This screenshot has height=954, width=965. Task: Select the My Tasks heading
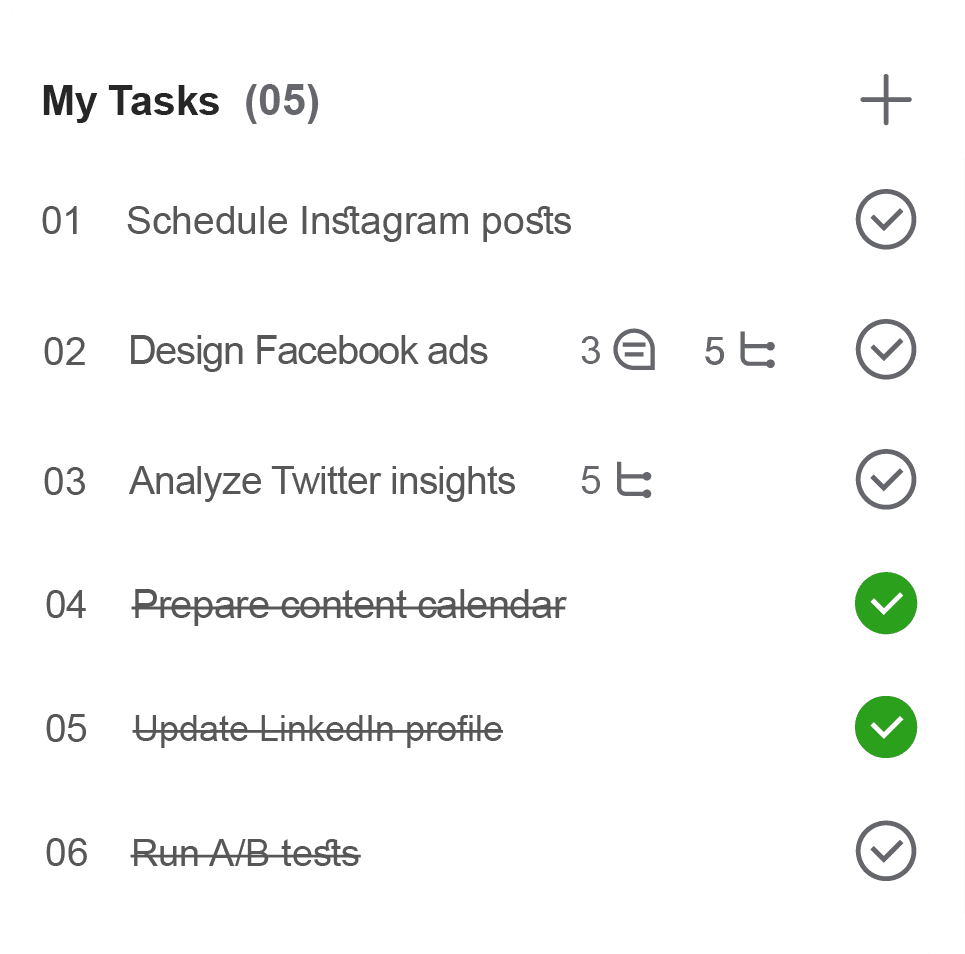tap(130, 102)
